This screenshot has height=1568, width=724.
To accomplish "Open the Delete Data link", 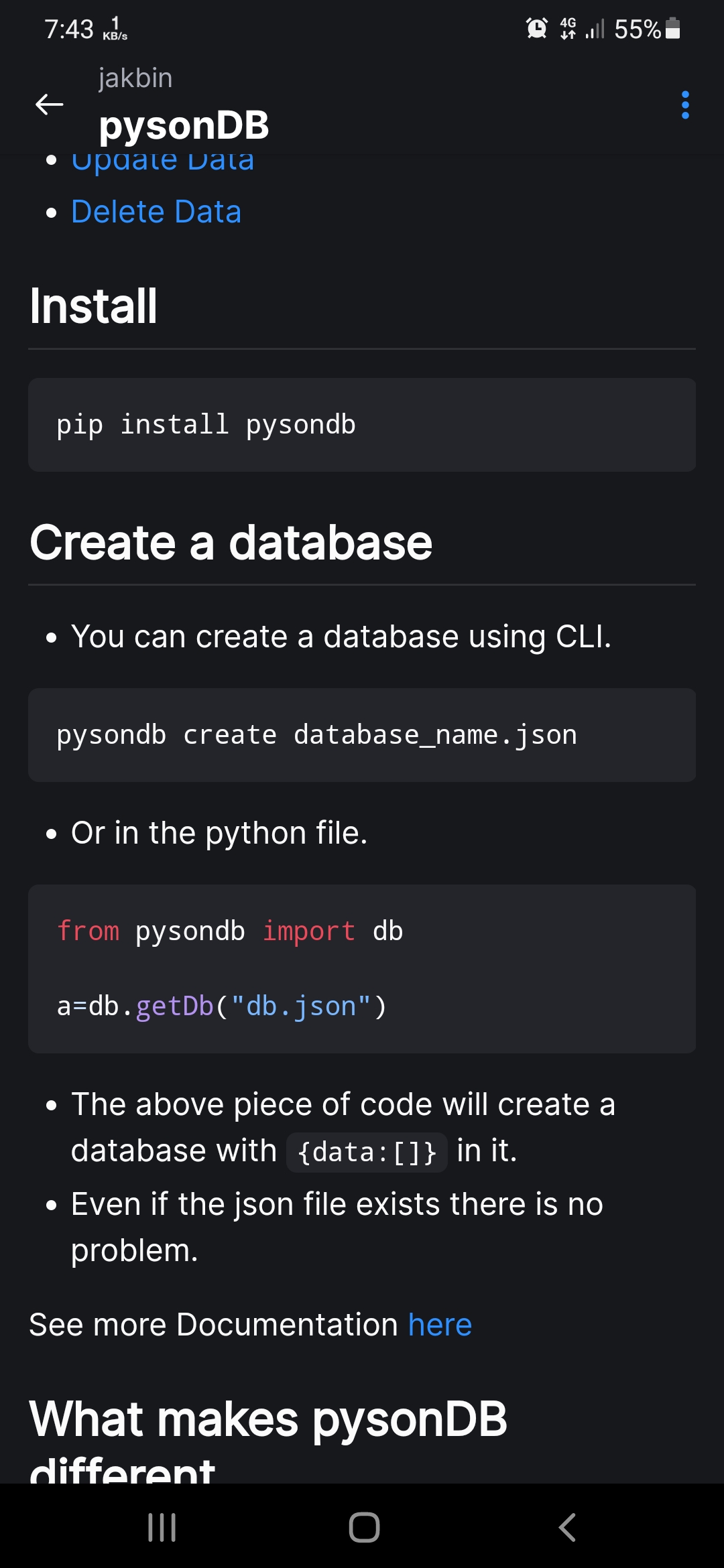I will click(156, 212).
